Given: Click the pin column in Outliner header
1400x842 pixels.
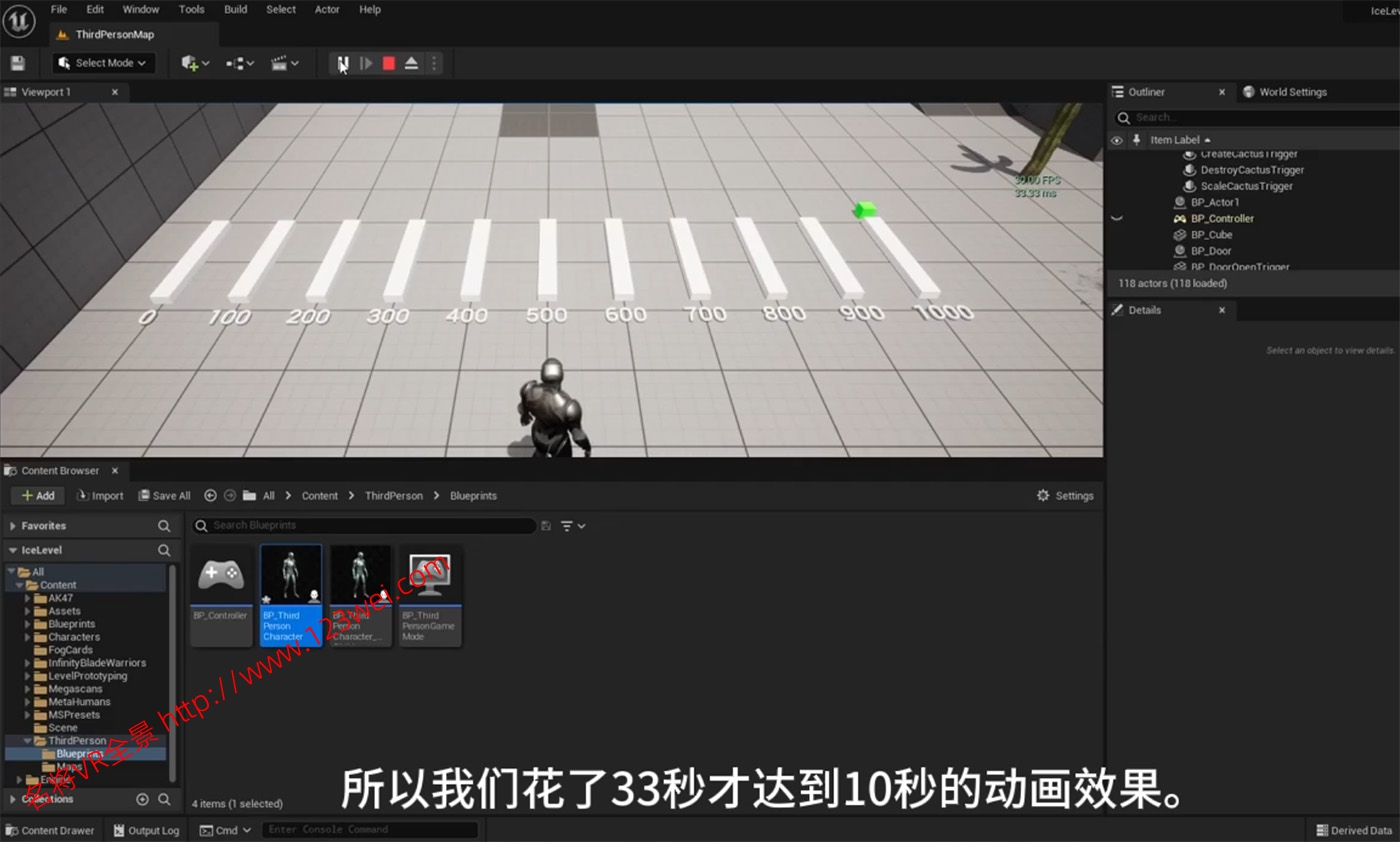Looking at the screenshot, I should [x=1137, y=139].
